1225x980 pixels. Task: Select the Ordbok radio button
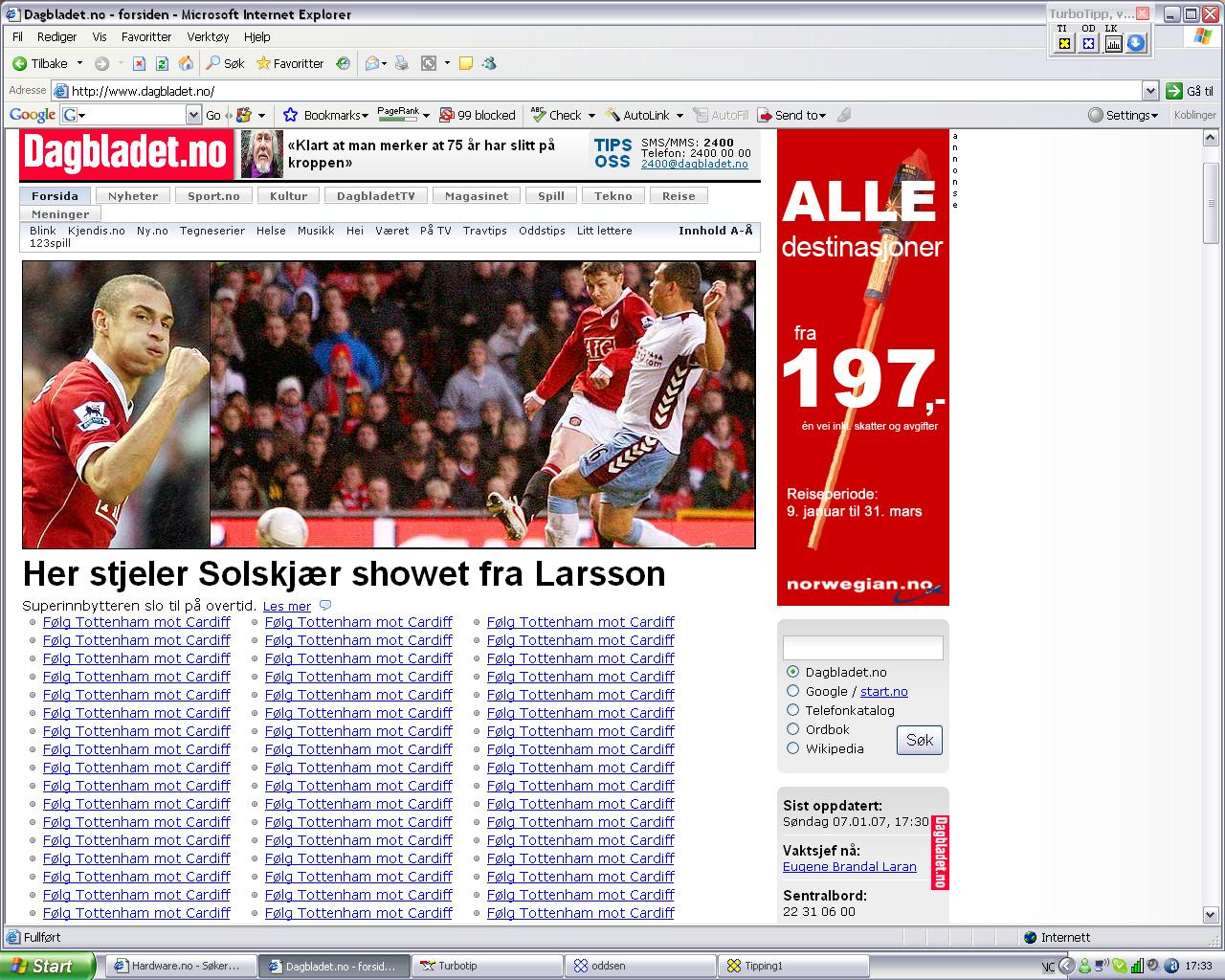click(x=792, y=729)
